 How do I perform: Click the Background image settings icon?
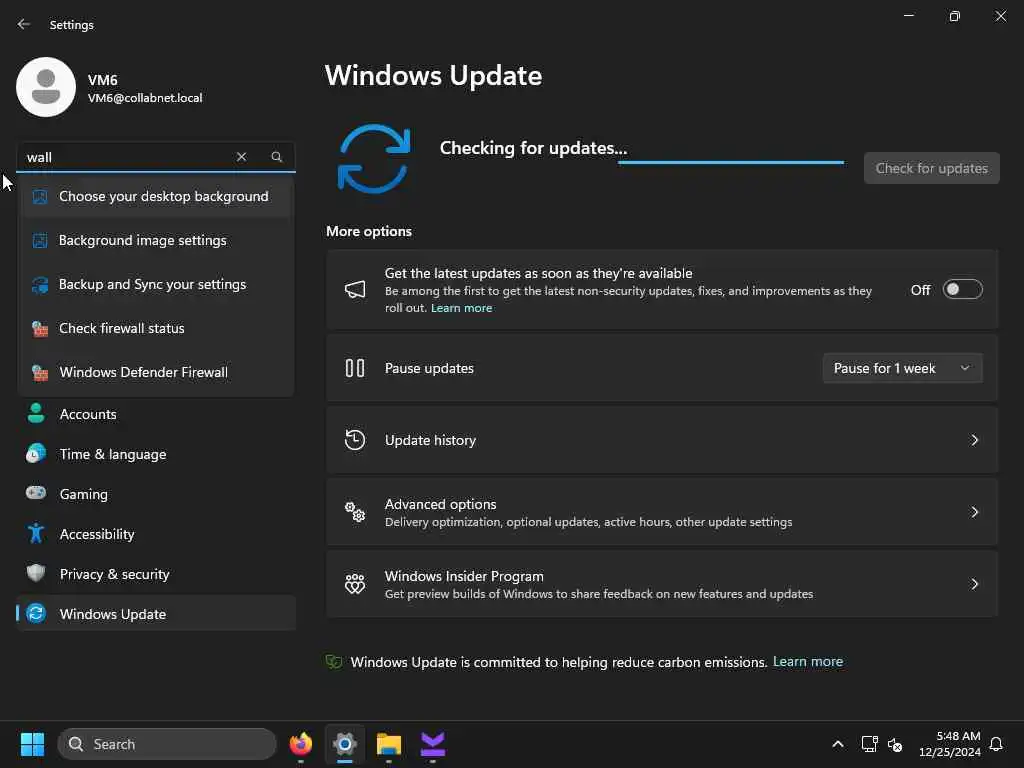[x=40, y=240]
